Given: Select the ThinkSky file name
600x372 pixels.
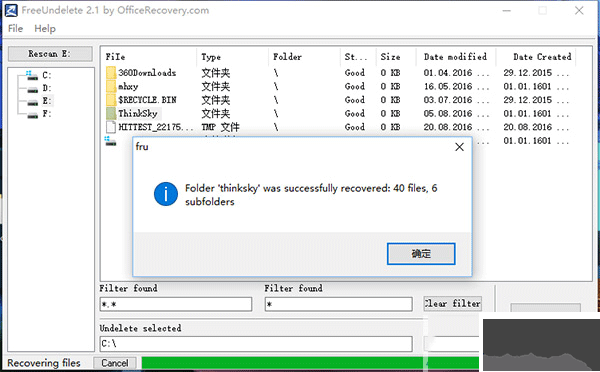Looking at the screenshot, I should pos(138,114).
